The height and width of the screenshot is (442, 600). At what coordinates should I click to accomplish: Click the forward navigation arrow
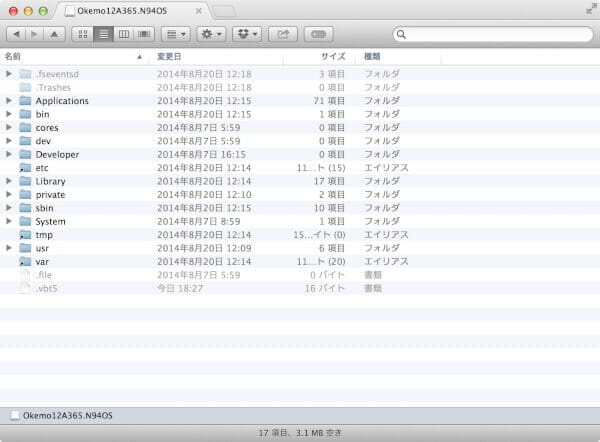click(34, 34)
